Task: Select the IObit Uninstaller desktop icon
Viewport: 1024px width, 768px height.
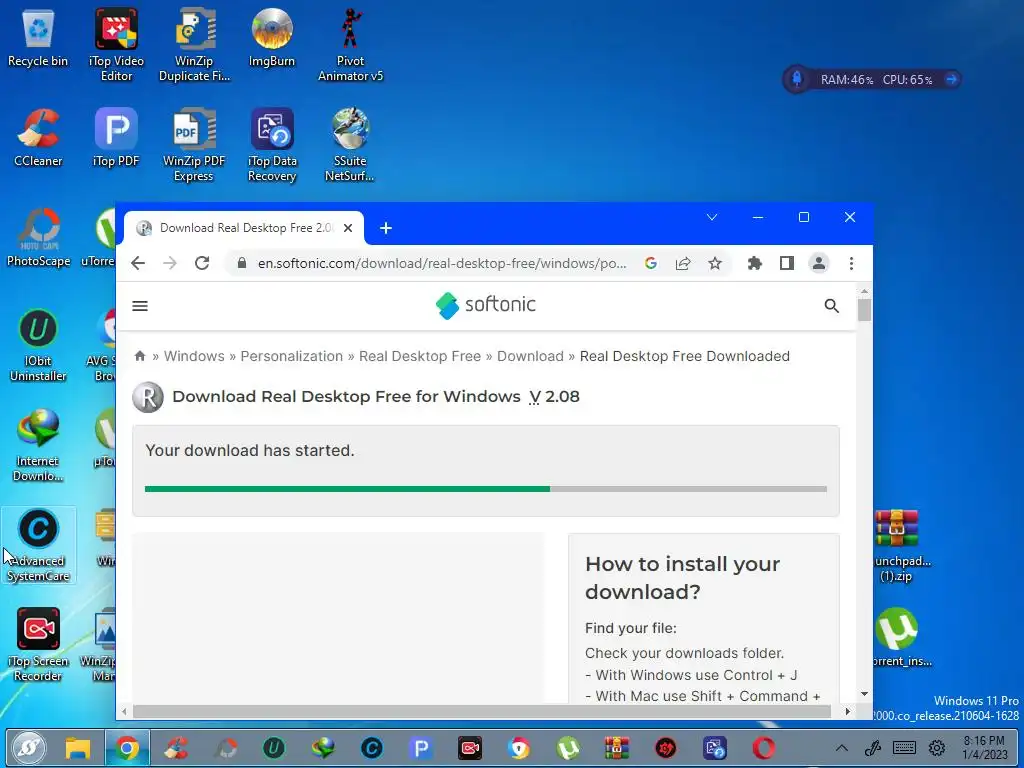Action: pos(38,345)
